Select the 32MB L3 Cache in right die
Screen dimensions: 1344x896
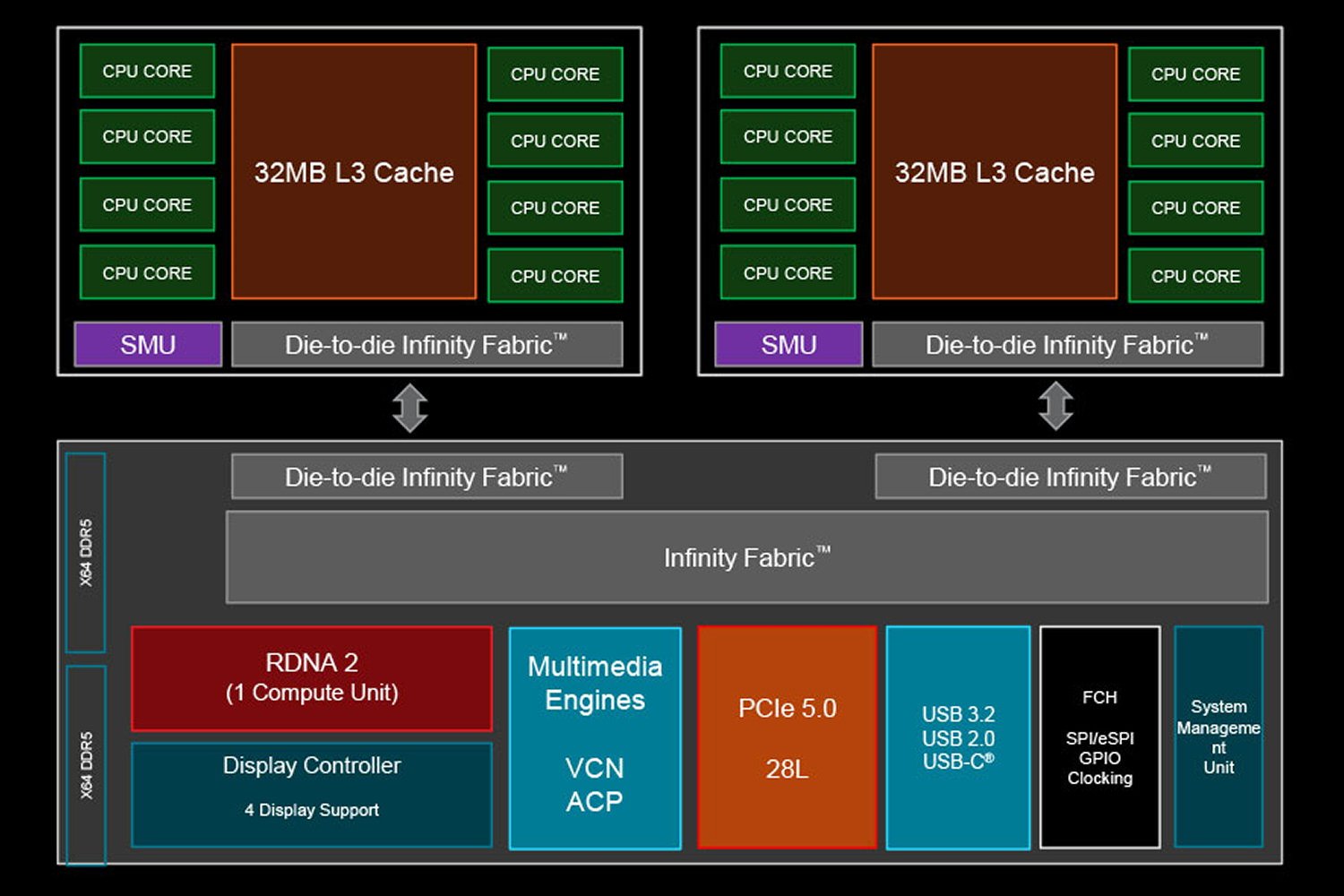(x=995, y=171)
